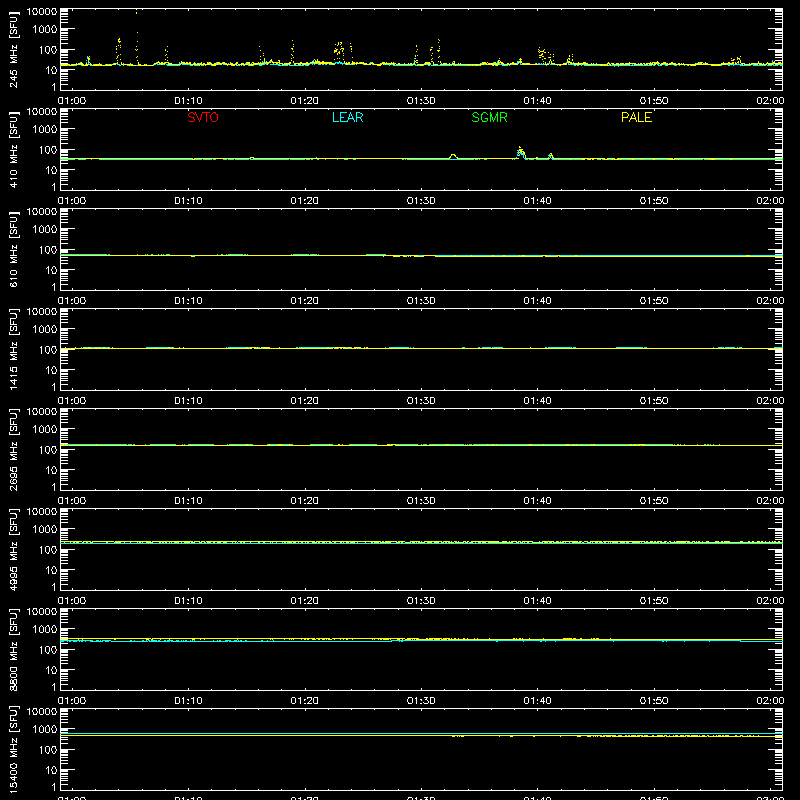Select the 4995 MHz [SFU] axis title

(14, 549)
